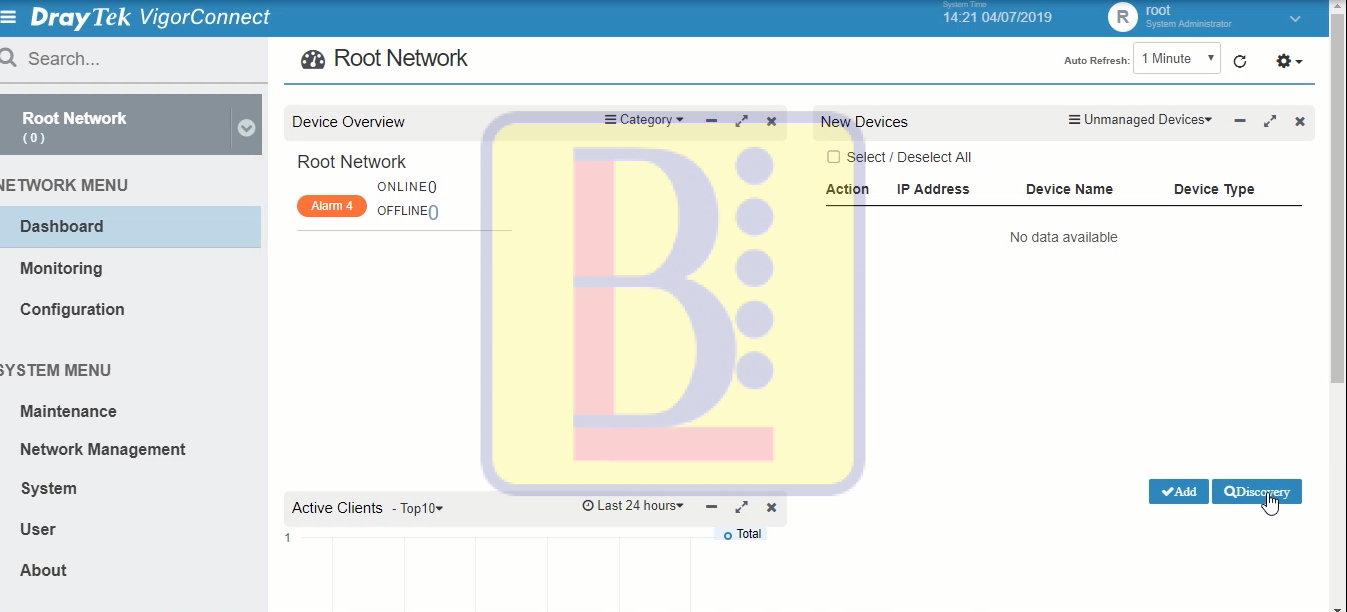1347x612 pixels.
Task: Open the Auto Refresh interval dropdown
Action: tap(1176, 59)
